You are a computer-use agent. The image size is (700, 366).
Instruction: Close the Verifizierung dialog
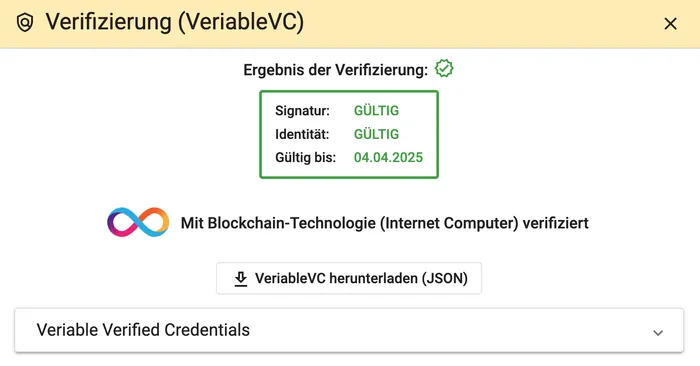tap(670, 23)
